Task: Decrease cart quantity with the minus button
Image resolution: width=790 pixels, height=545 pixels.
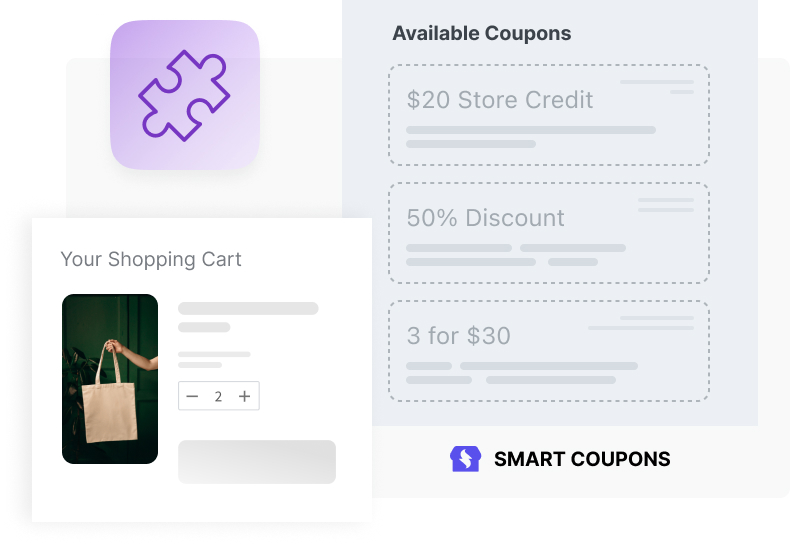Action: tap(192, 397)
